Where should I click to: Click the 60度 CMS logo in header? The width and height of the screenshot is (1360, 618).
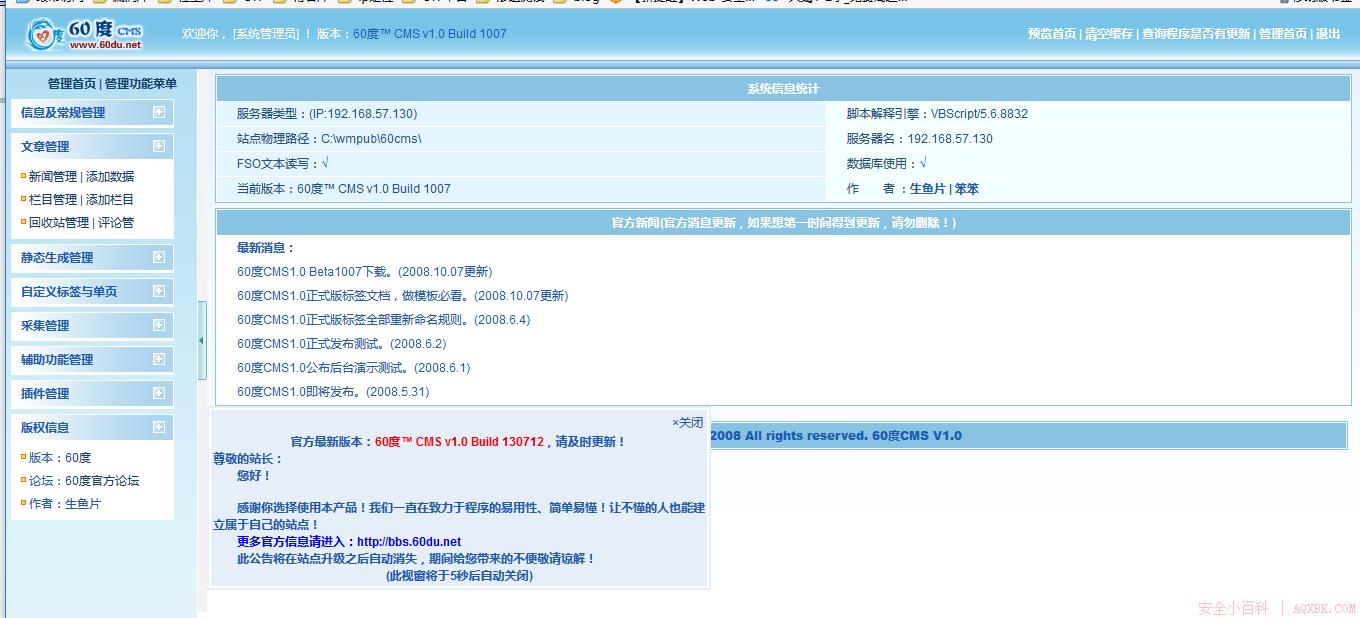(86, 33)
